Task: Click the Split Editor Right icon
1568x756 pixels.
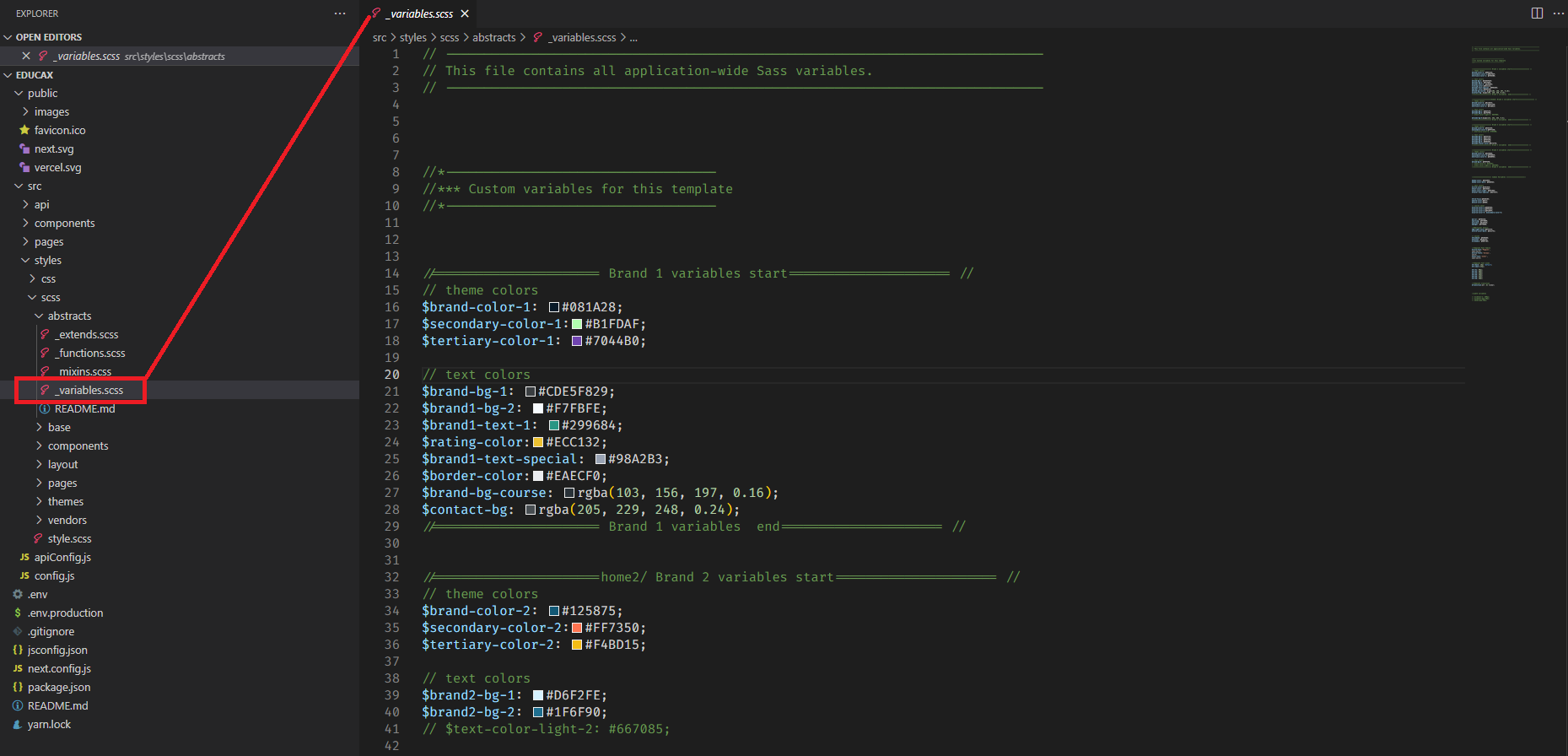Action: (x=1537, y=13)
